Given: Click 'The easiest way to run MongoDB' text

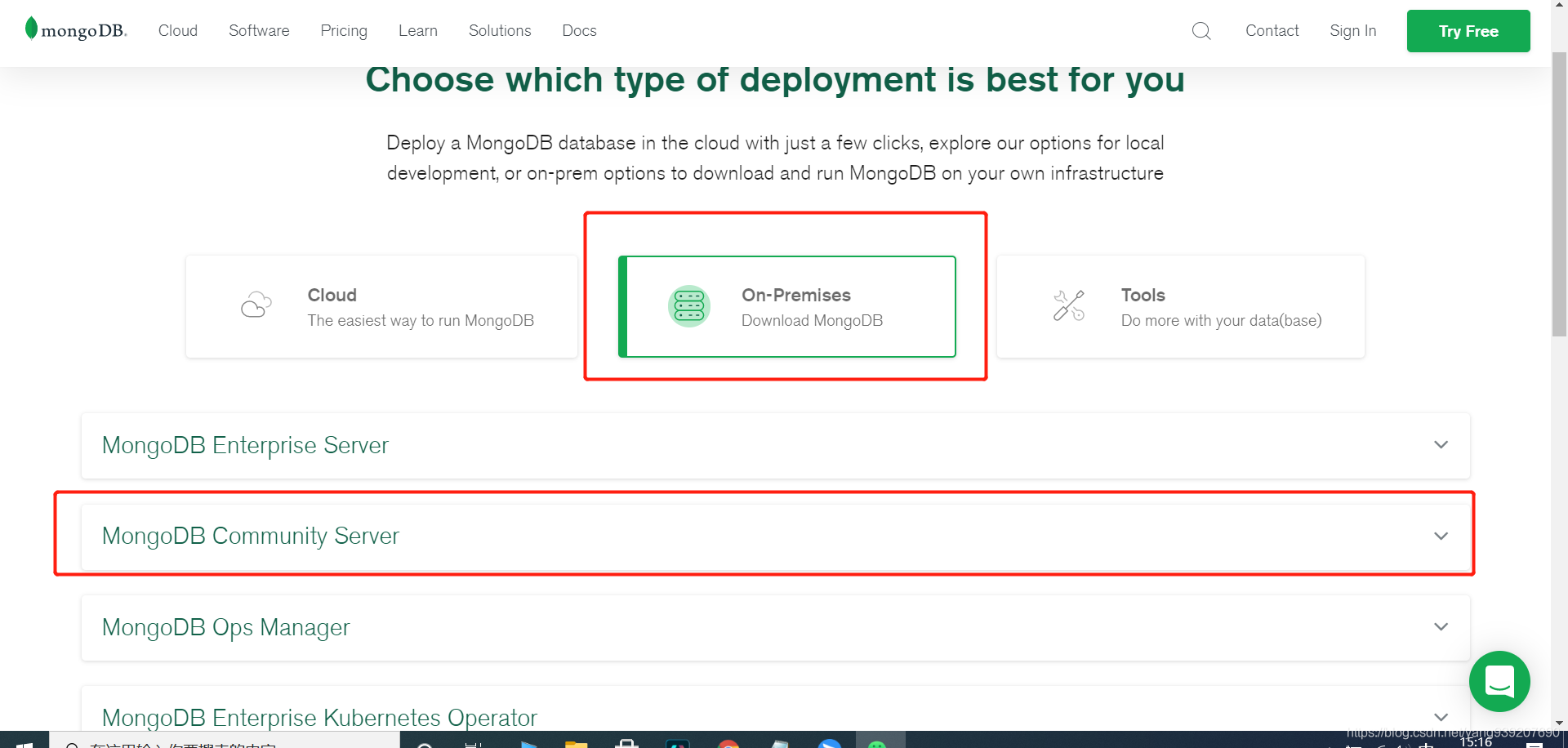Looking at the screenshot, I should pos(421,321).
